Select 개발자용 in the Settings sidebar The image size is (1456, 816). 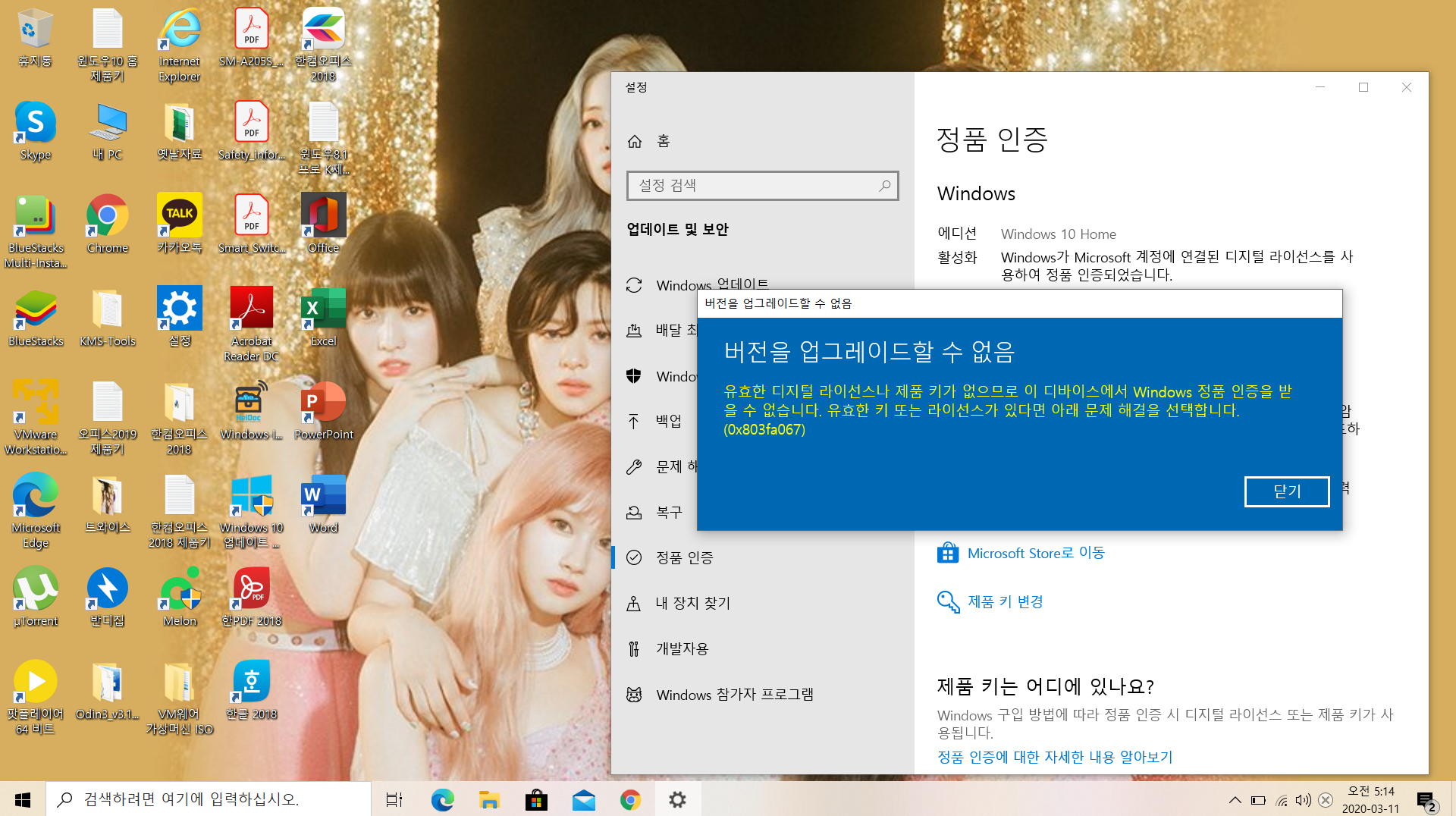[762, 648]
